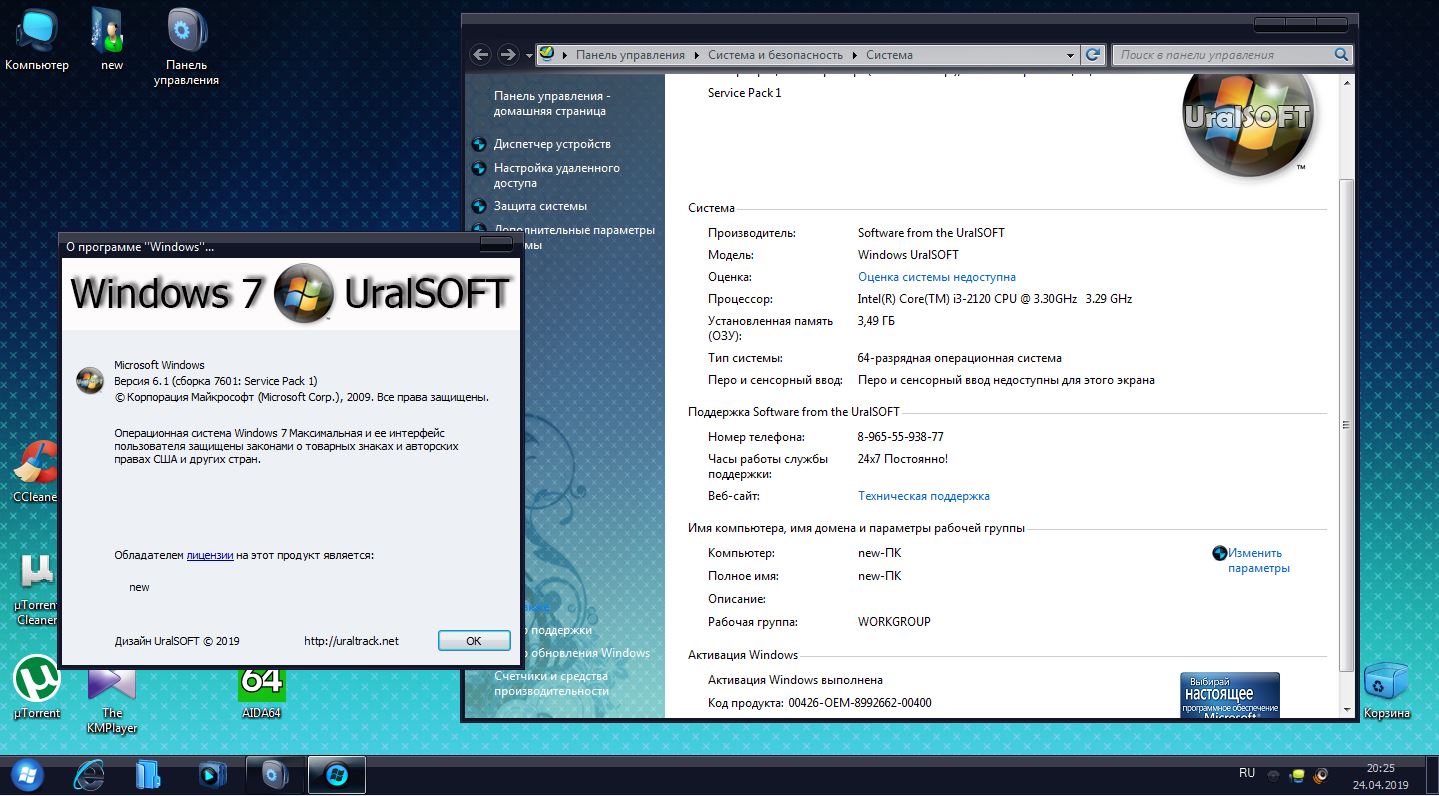Click search magnifier in Control Panel
Screen dimensions: 1439x796
pyautogui.click(x=1342, y=55)
